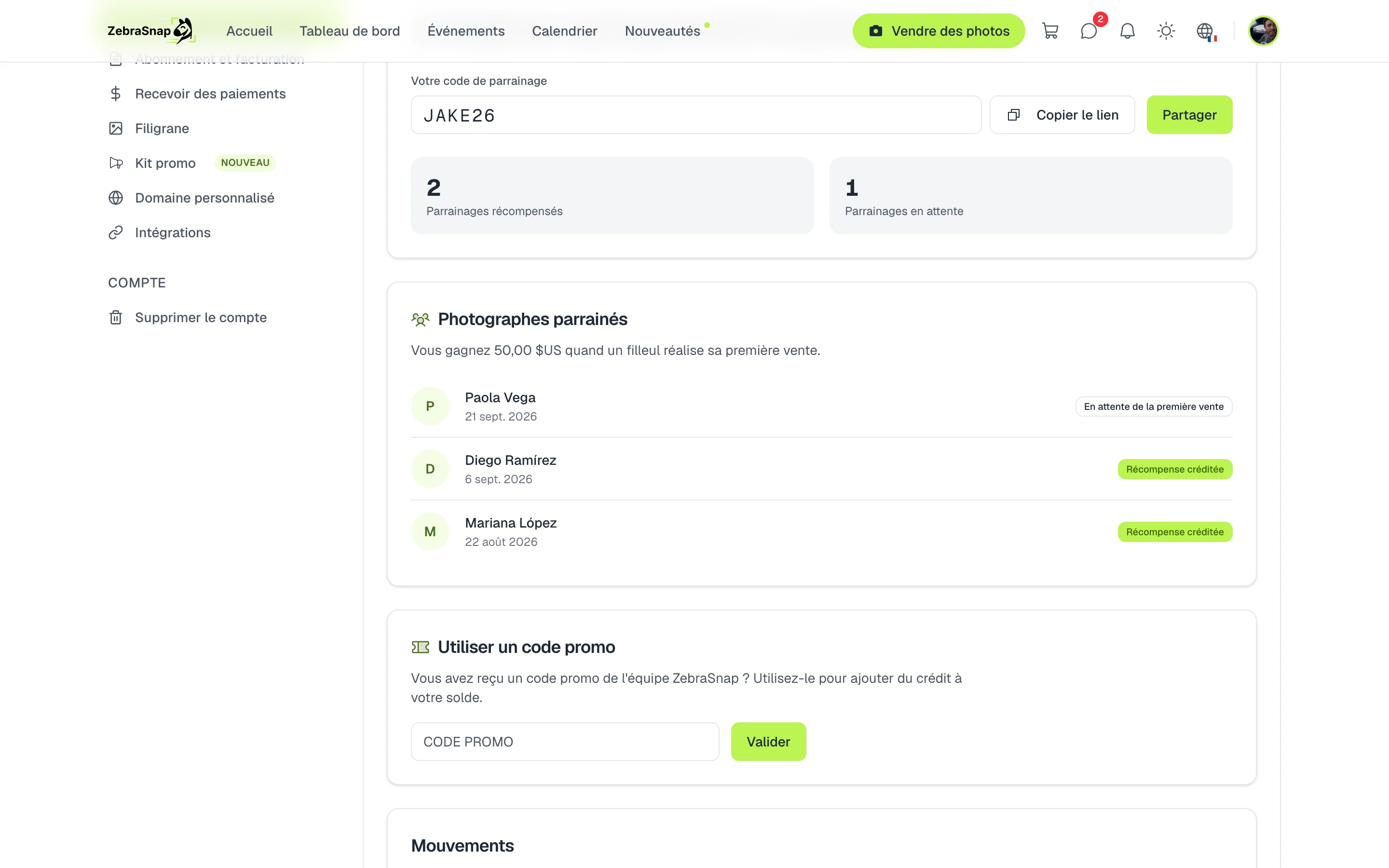Image resolution: width=1389 pixels, height=868 pixels.
Task: Click Diego Ramírez's D avatar
Action: point(430,469)
